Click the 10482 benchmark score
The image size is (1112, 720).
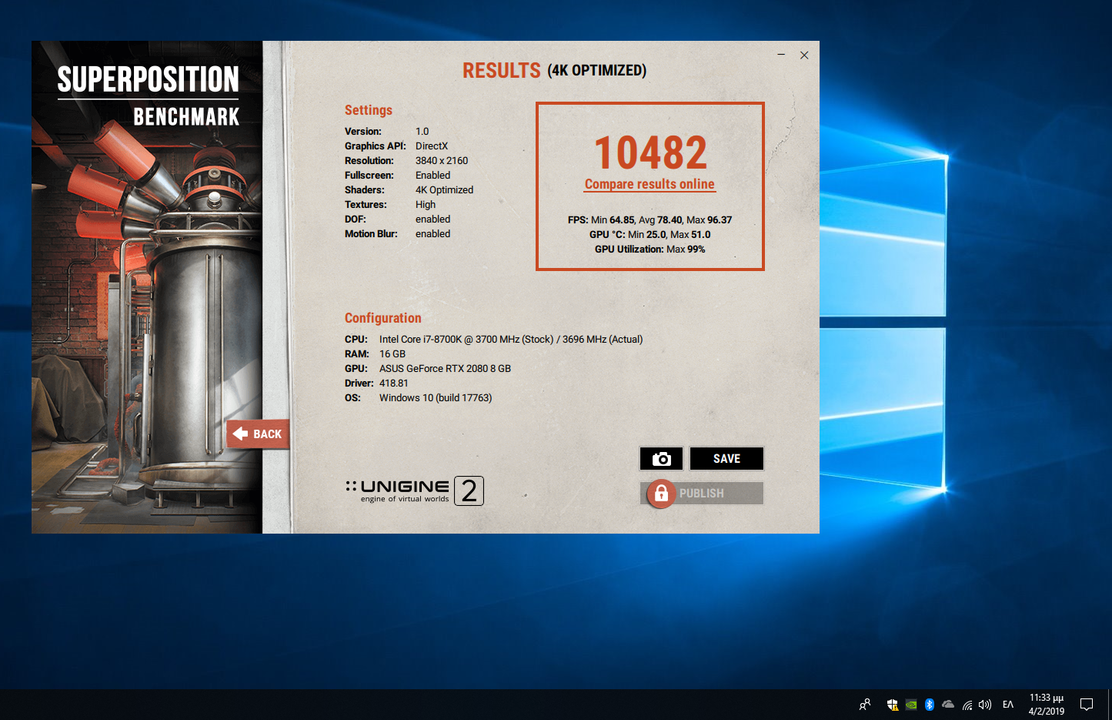650,153
